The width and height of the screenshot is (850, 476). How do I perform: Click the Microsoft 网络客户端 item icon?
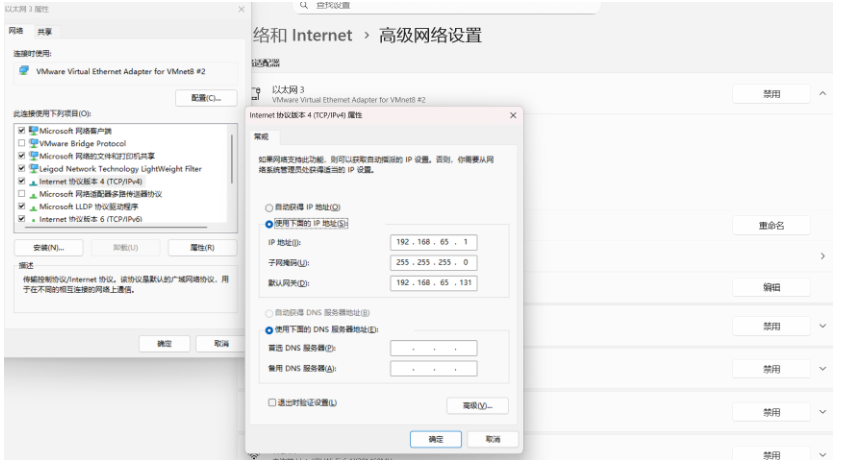coord(34,131)
